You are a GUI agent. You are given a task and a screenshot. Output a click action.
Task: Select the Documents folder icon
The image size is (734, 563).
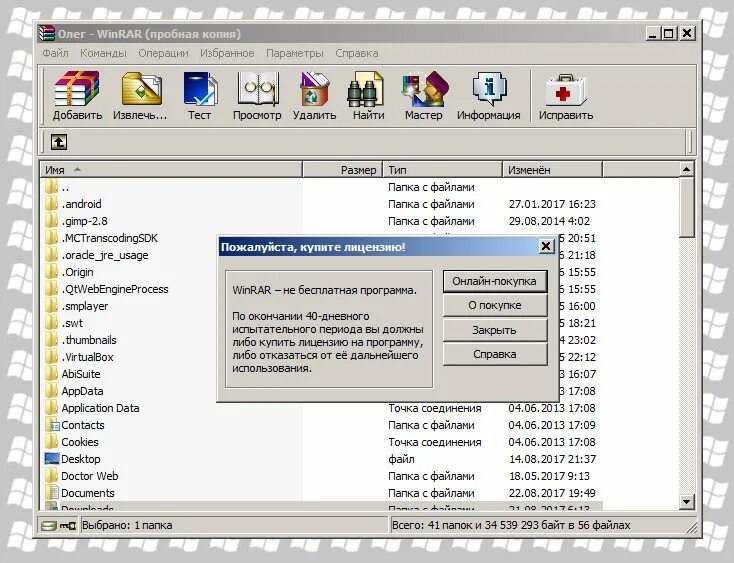click(x=52, y=493)
